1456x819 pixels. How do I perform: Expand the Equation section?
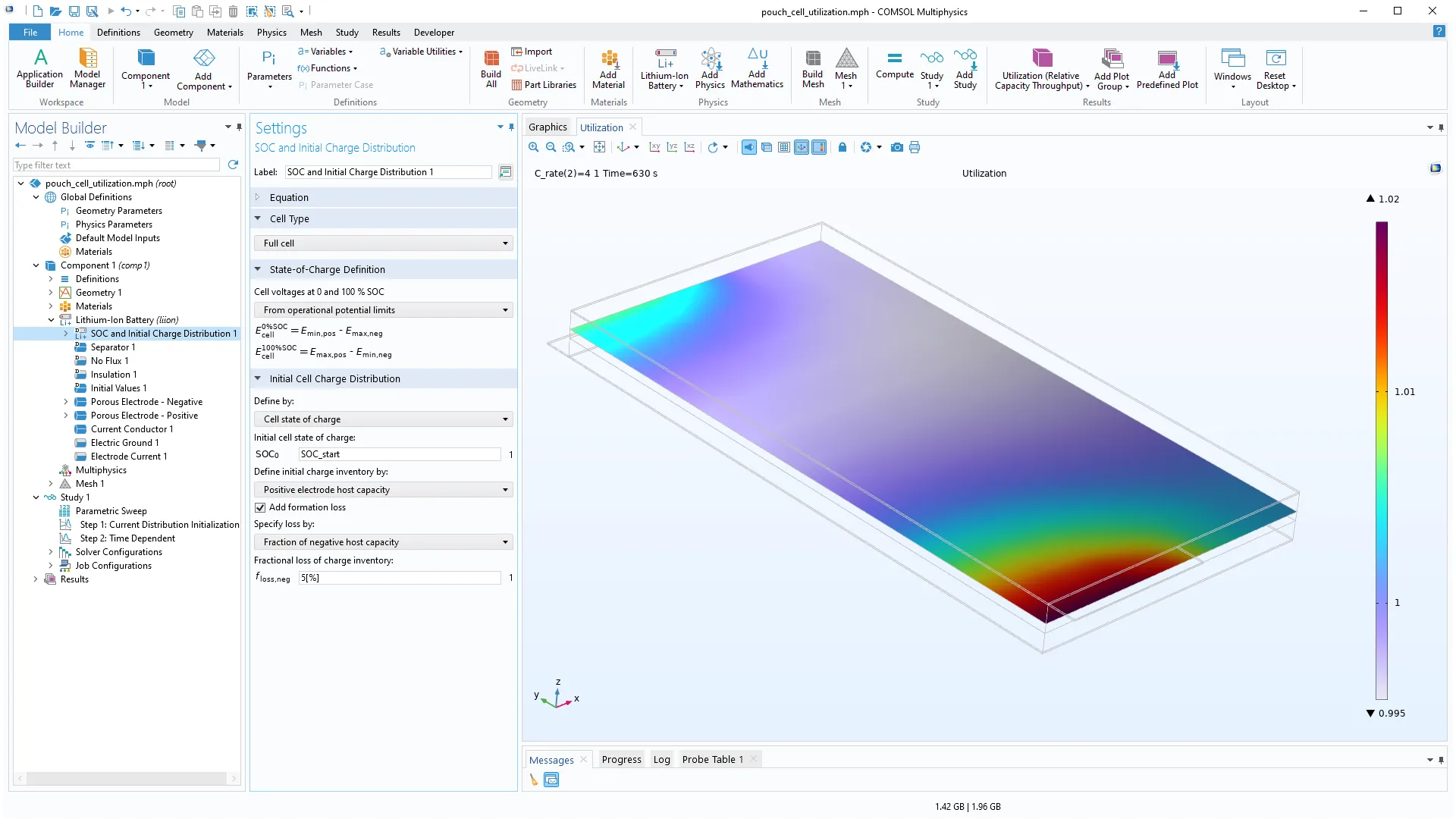[x=289, y=197]
